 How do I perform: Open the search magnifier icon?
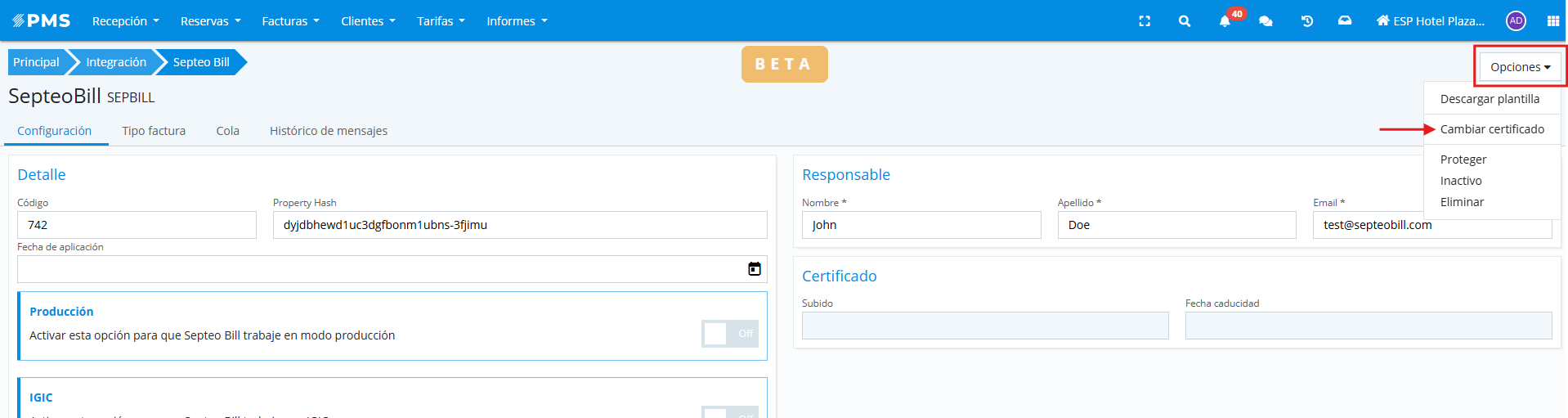pyautogui.click(x=1185, y=21)
